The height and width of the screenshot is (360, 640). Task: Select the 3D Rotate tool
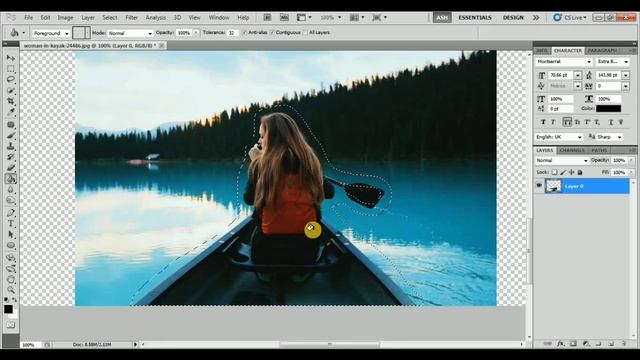(x=11, y=258)
